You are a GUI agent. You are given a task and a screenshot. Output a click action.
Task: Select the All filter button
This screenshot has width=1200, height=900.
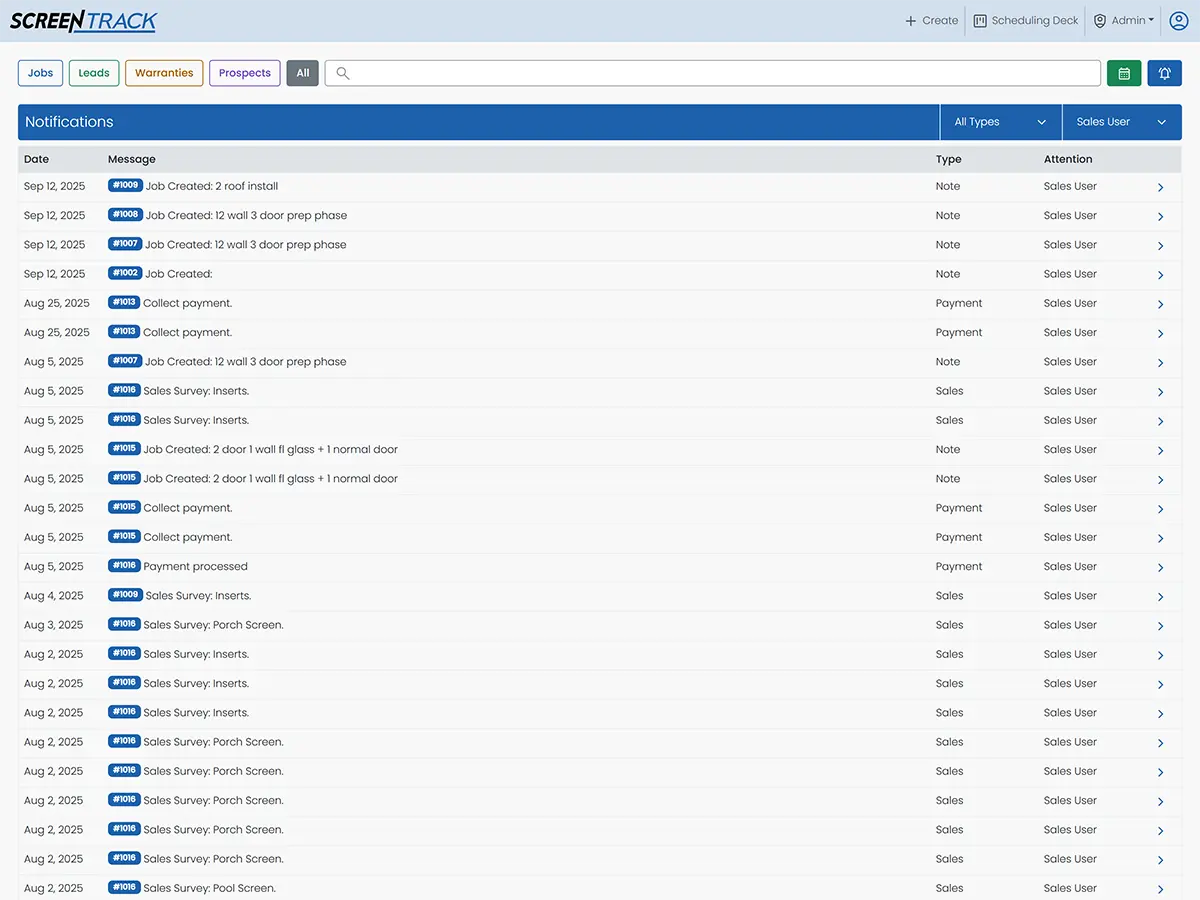(303, 73)
